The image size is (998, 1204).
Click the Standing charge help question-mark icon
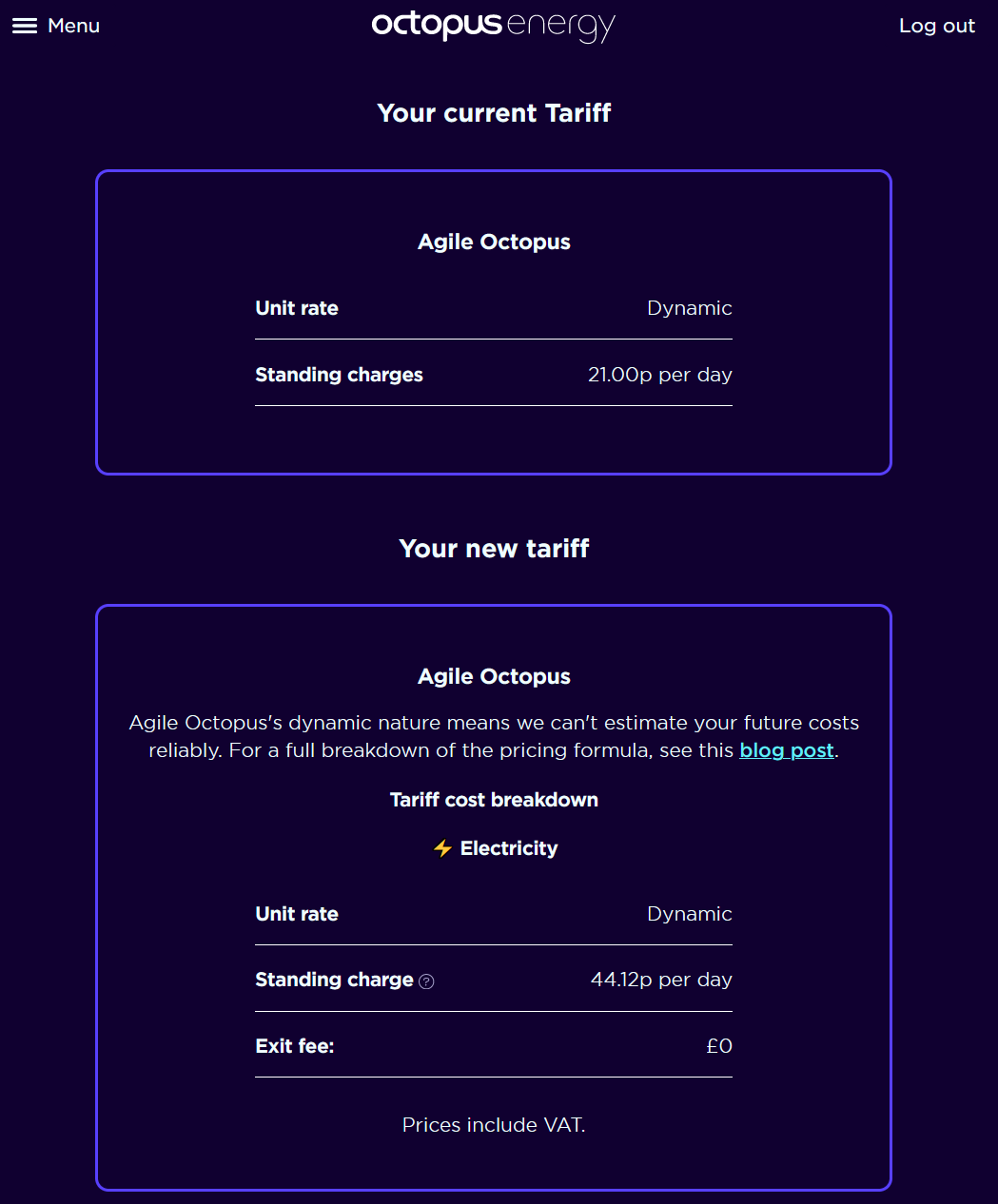coord(426,981)
